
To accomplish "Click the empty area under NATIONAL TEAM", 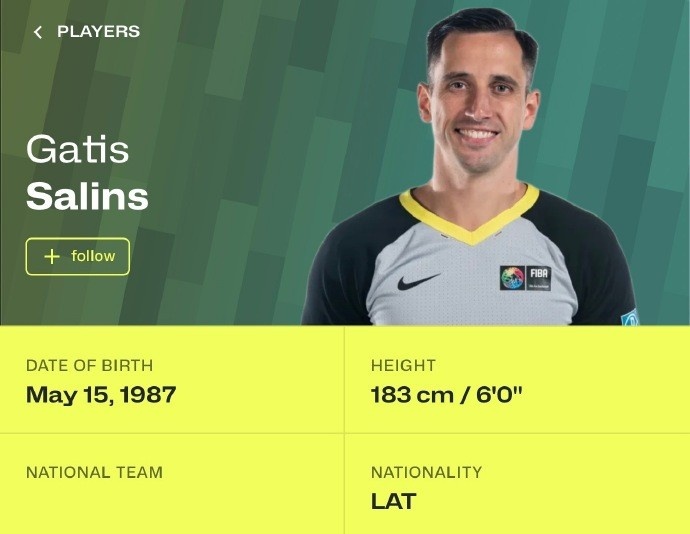I will (x=172, y=506).
